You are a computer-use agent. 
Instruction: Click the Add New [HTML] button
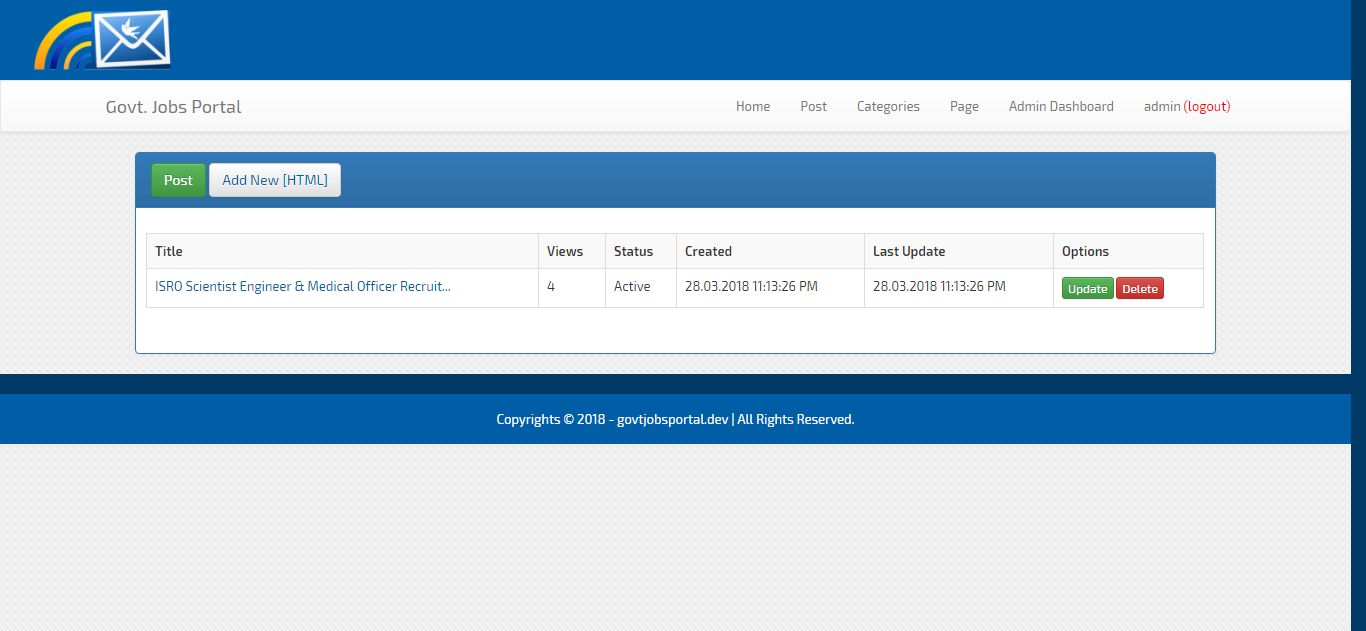(275, 180)
